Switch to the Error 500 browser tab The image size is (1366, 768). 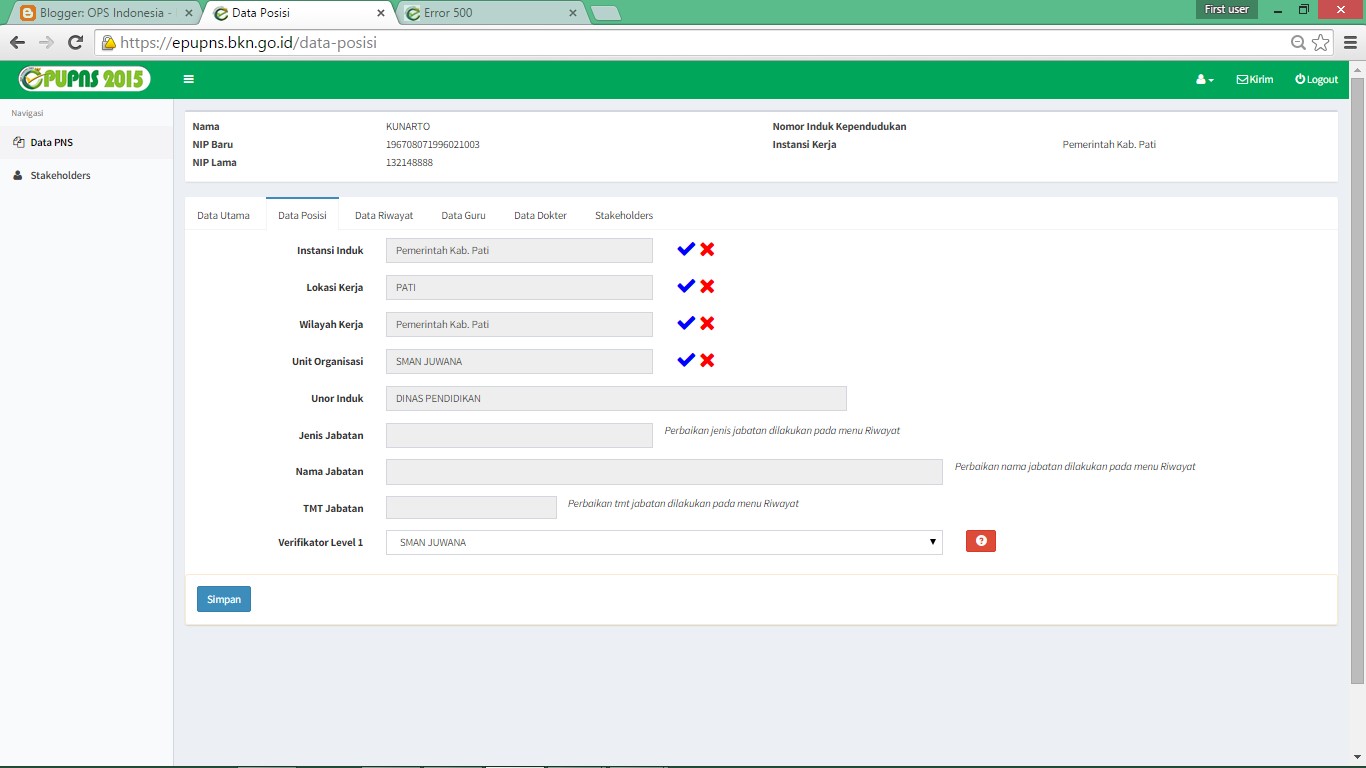(x=490, y=13)
